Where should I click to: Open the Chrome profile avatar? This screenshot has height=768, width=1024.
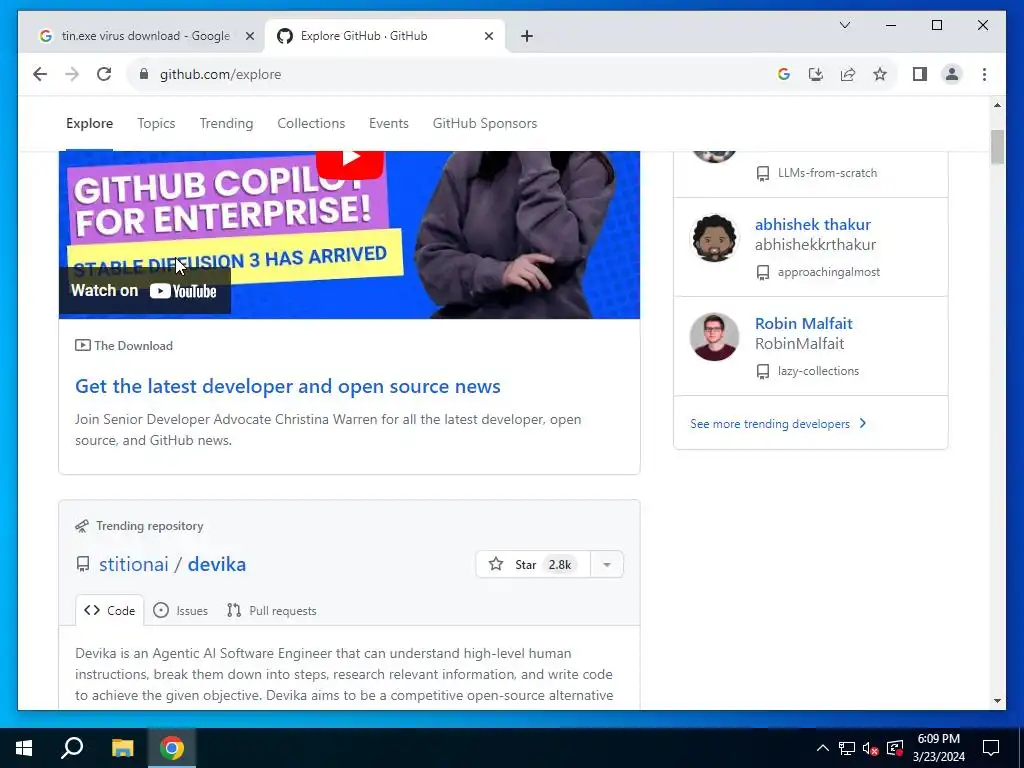click(x=952, y=74)
